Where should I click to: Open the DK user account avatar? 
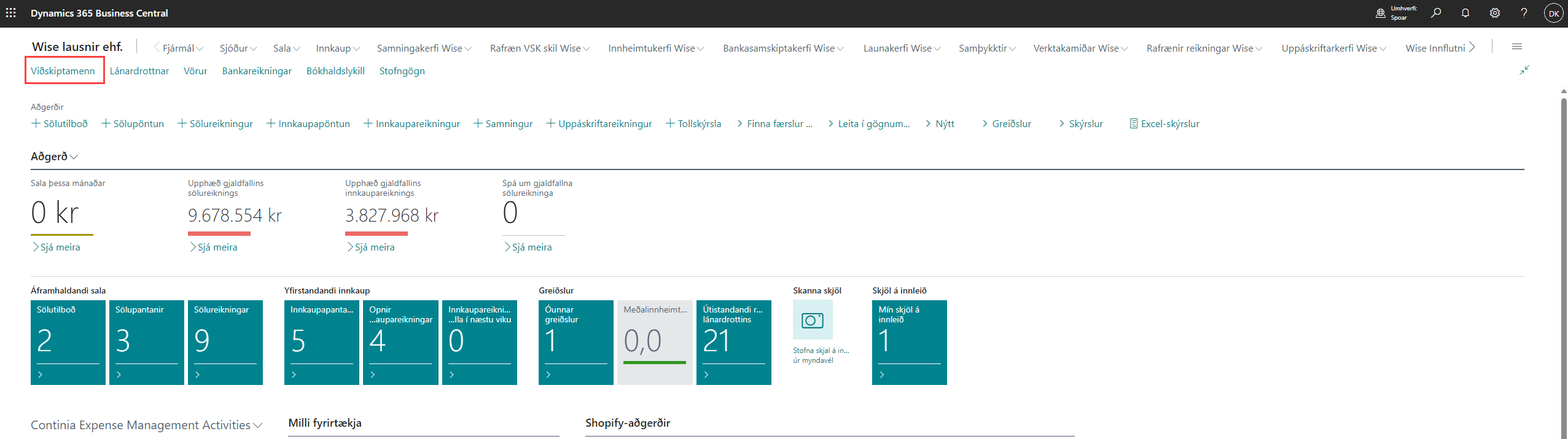(1553, 14)
